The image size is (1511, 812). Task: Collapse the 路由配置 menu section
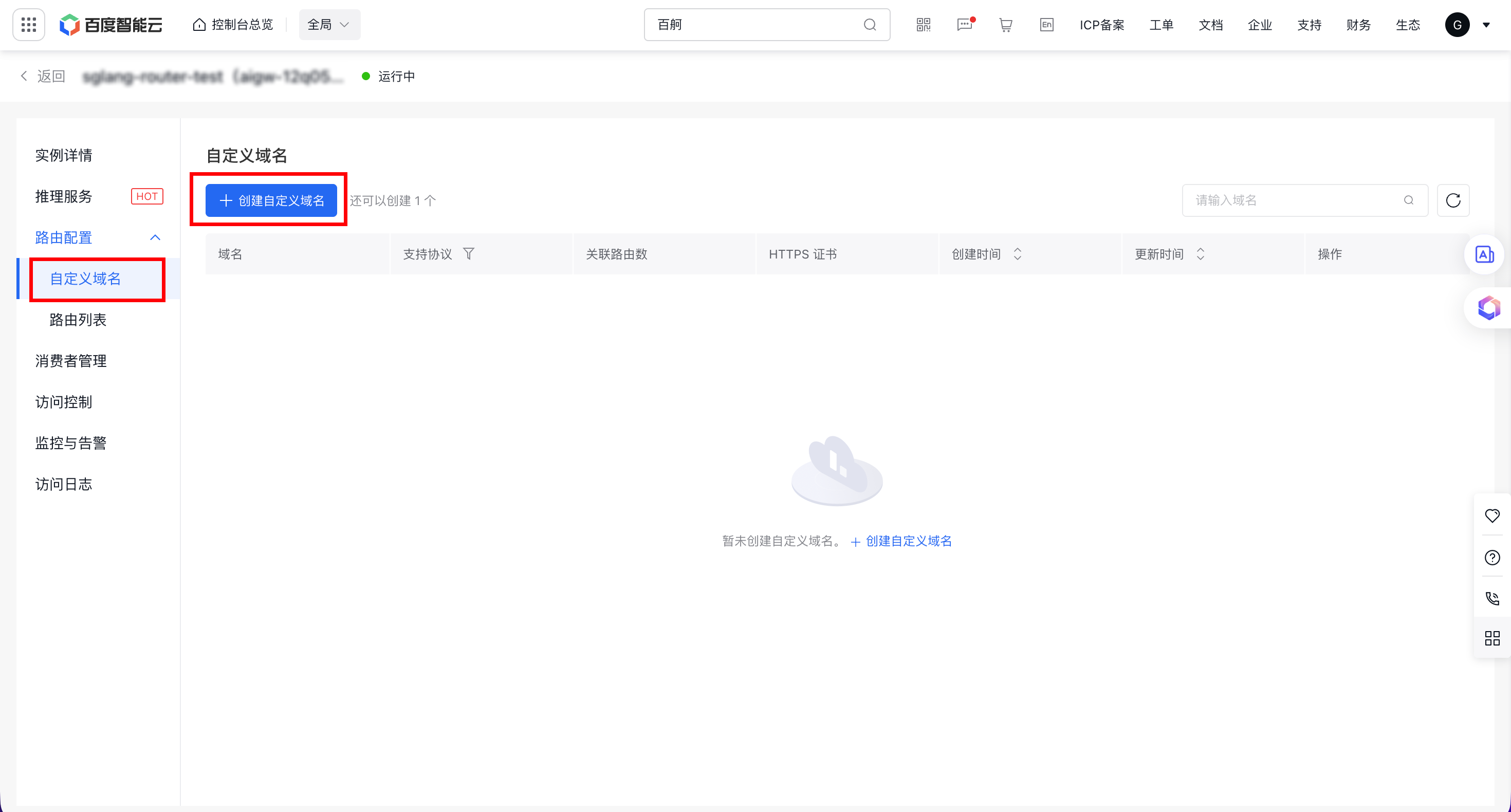pos(155,237)
